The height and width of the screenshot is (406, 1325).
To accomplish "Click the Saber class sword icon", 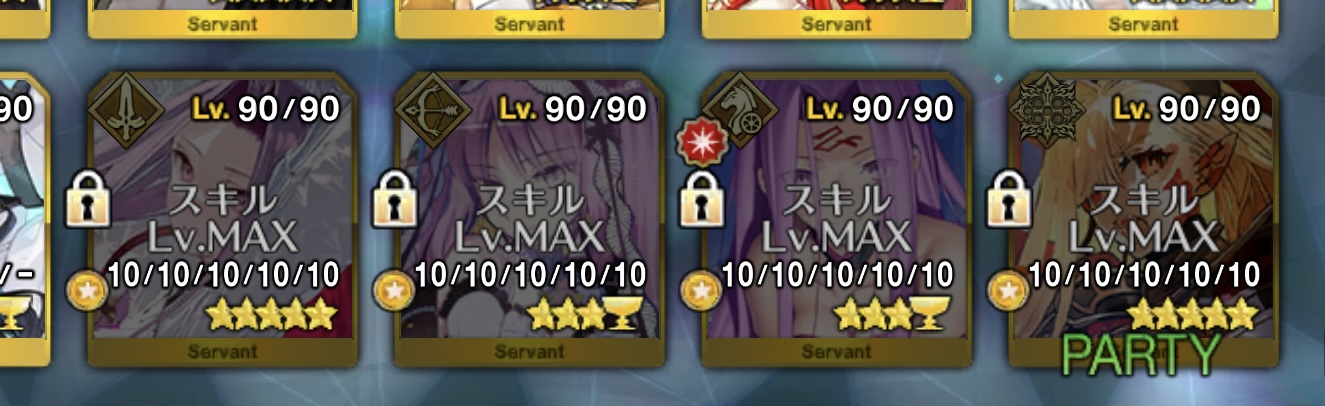I will [126, 112].
